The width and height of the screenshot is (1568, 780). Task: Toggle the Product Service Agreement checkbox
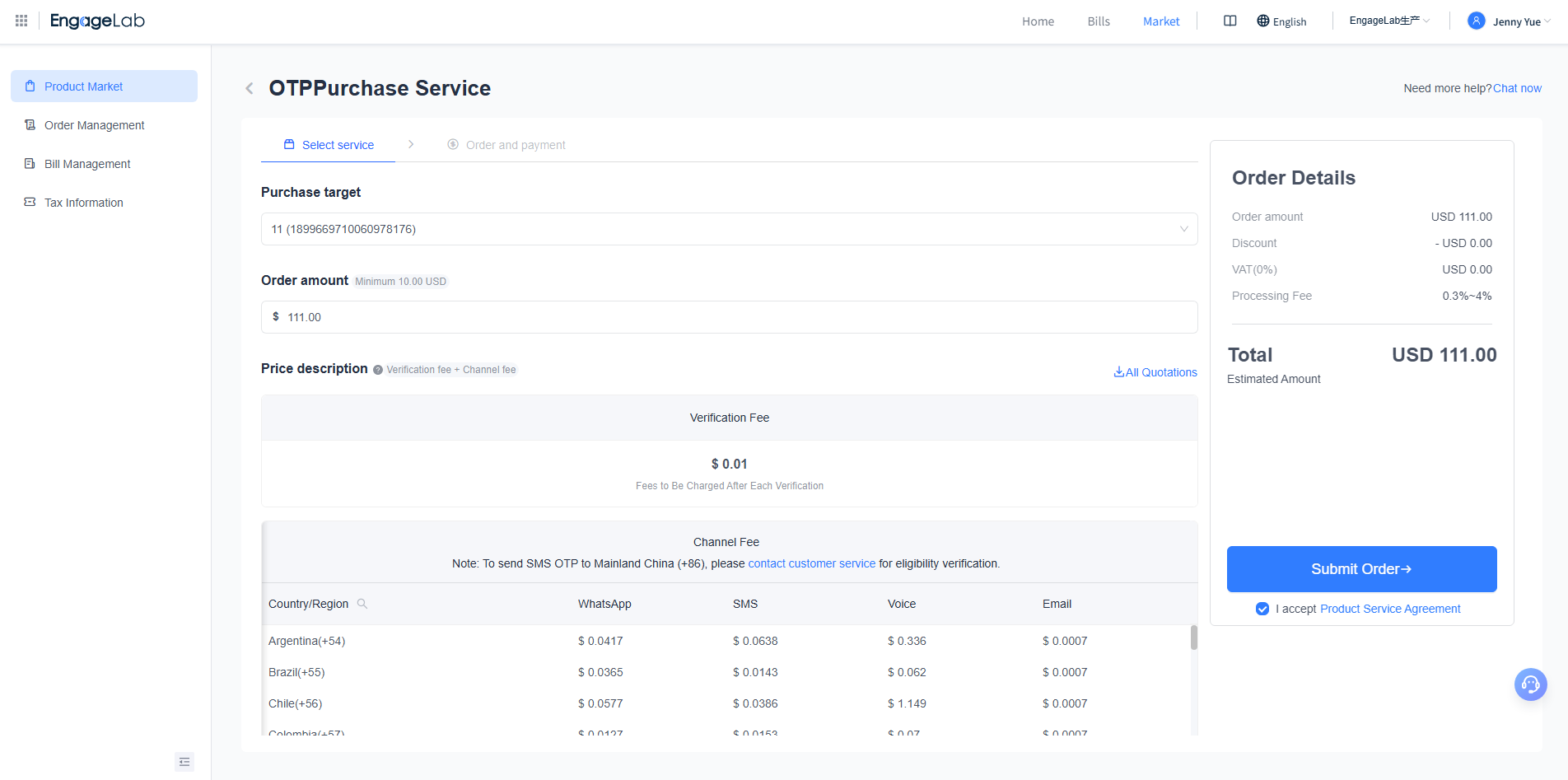[x=1262, y=609]
